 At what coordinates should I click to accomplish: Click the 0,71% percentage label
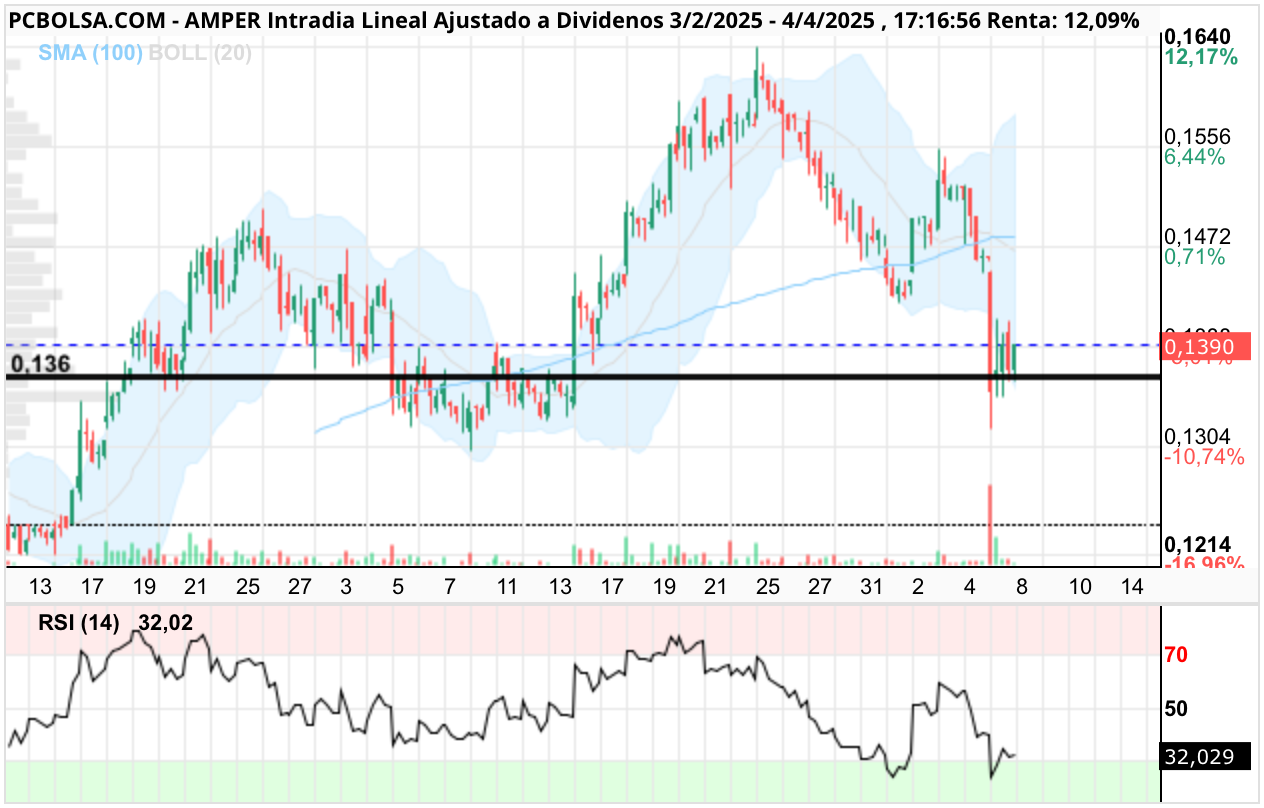(x=1195, y=257)
